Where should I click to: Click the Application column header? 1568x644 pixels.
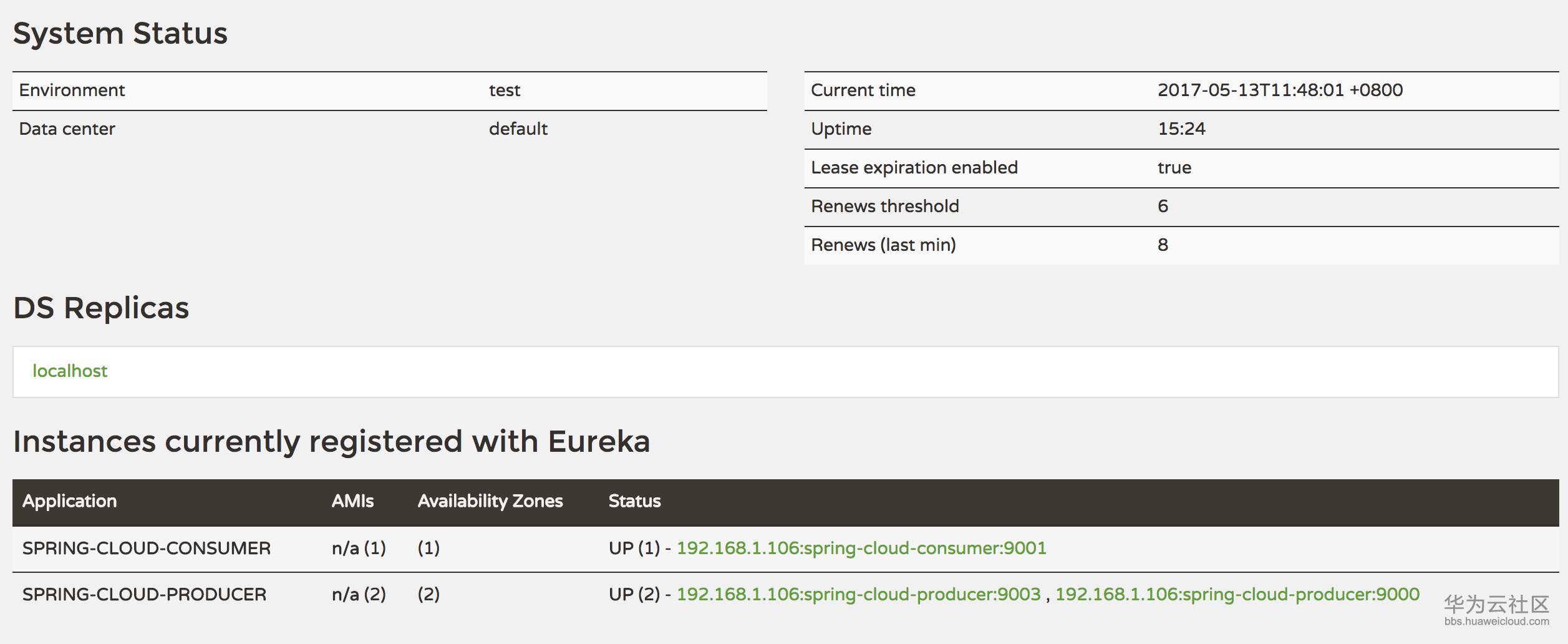coord(69,501)
